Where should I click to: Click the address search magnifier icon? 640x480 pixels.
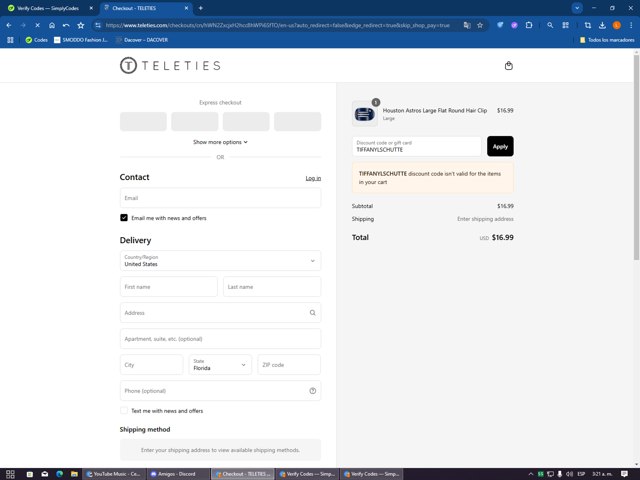pos(313,313)
